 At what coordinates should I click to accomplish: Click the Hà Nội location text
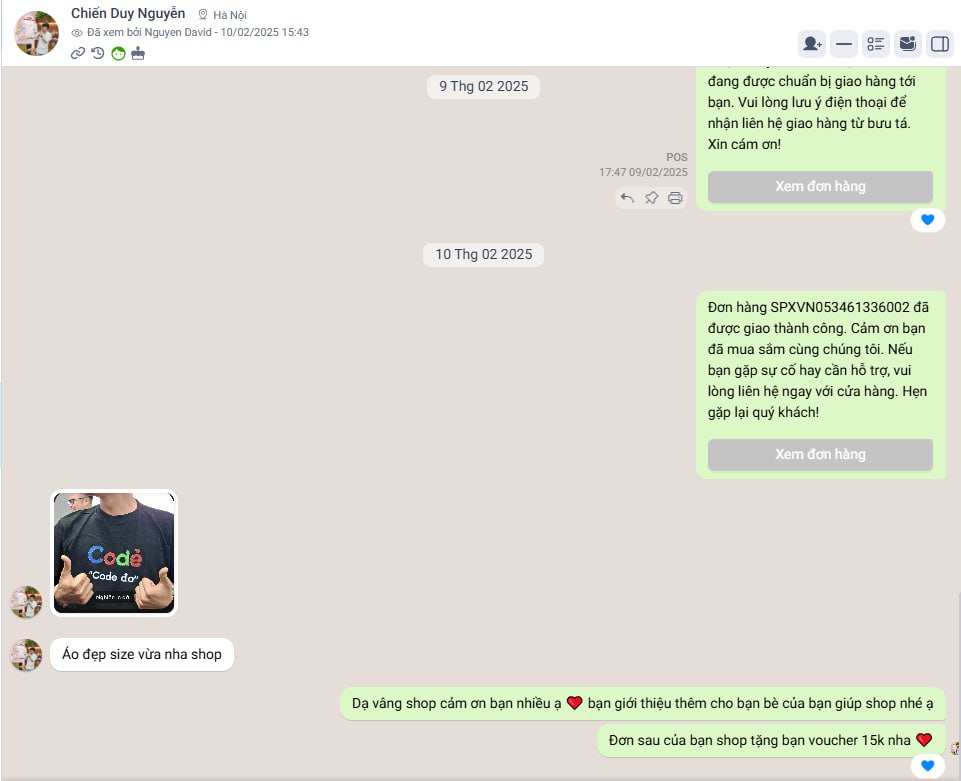coord(230,15)
